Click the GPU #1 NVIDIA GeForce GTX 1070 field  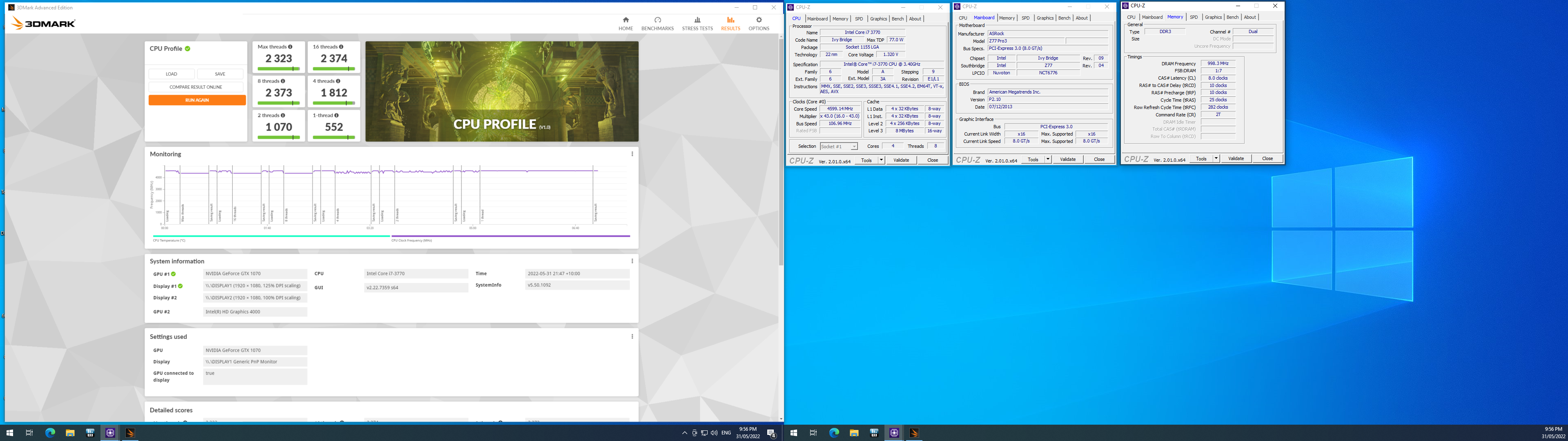pos(255,274)
